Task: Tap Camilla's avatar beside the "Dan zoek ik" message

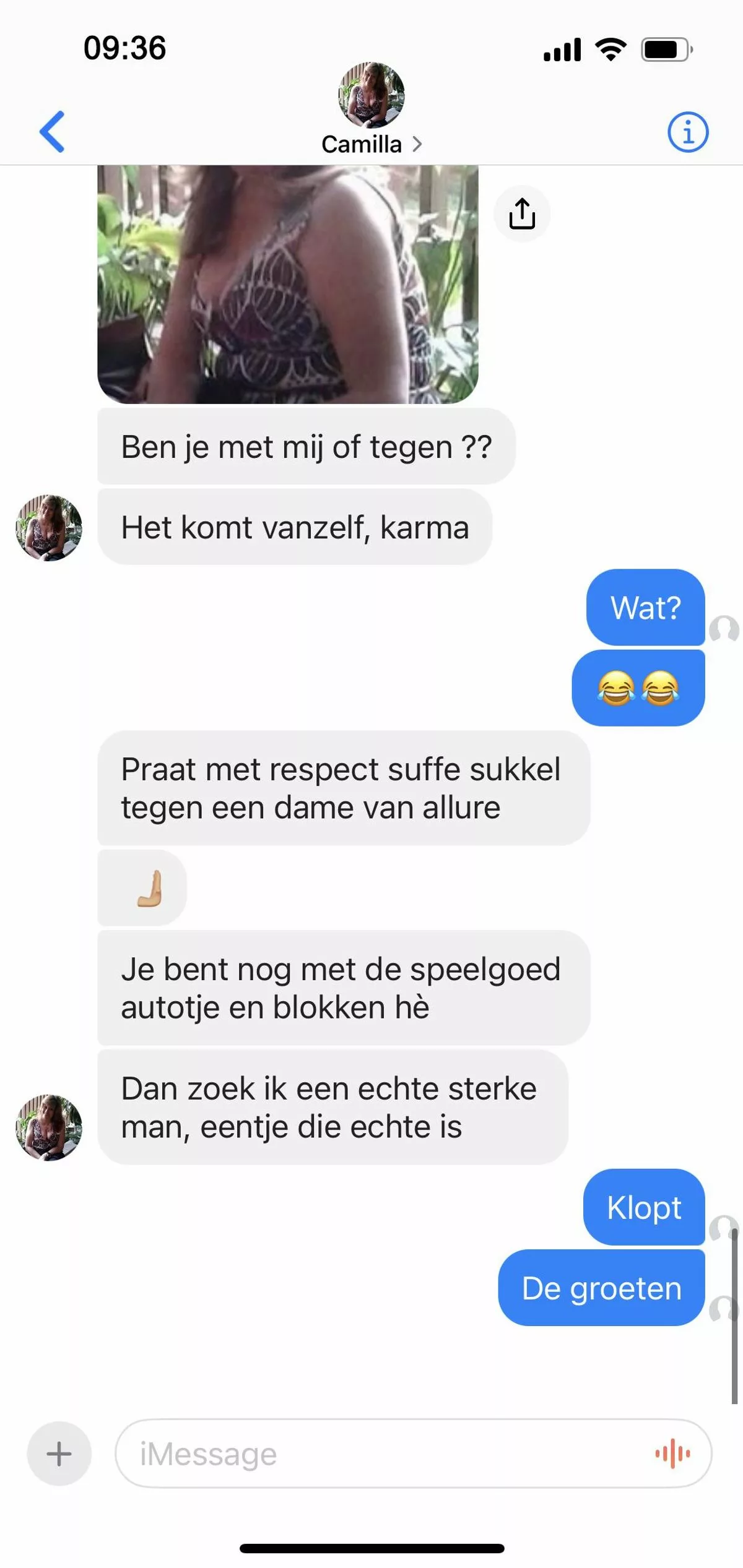Action: click(49, 1127)
